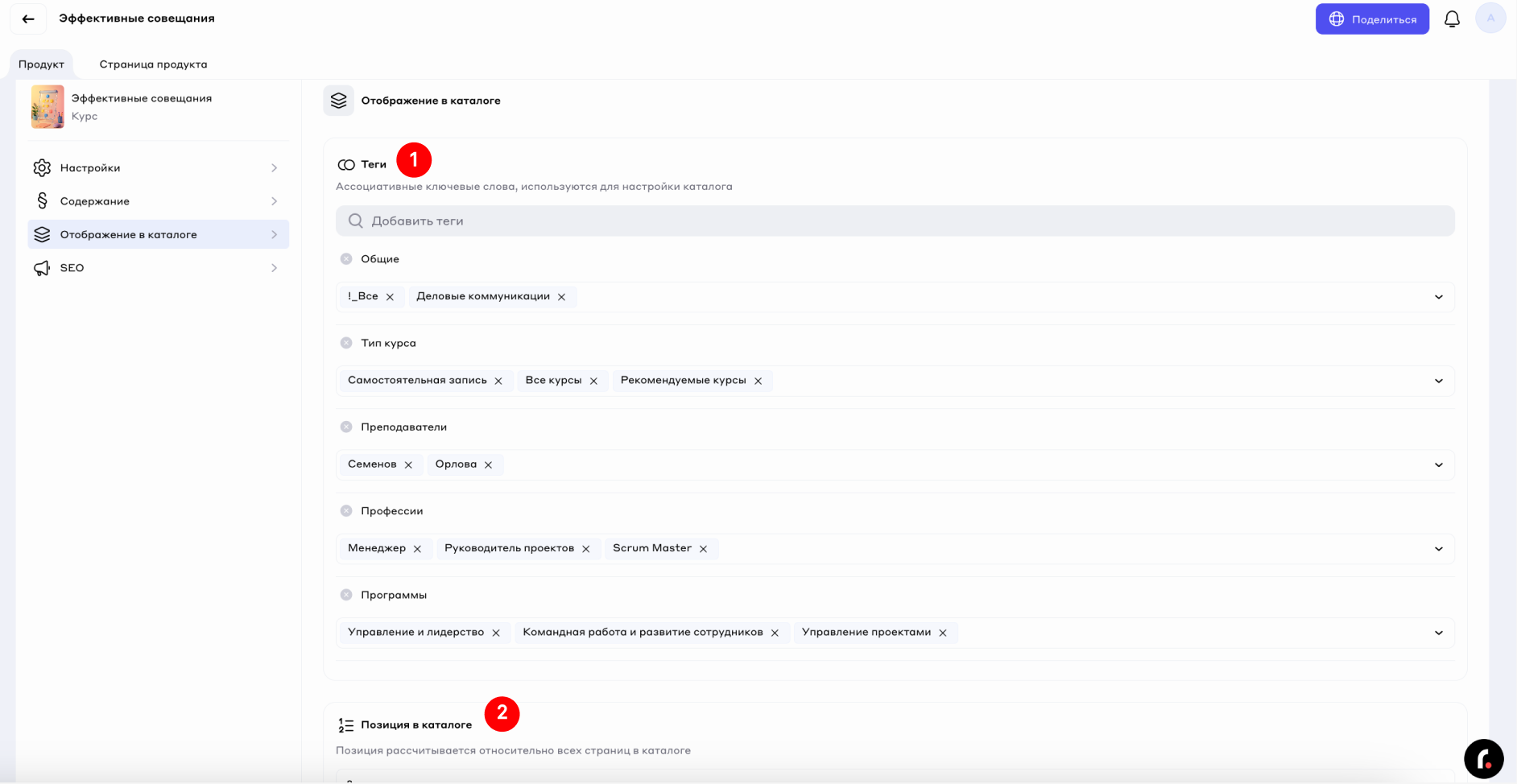This screenshot has width=1517, height=784.
Task: Open the notifications bell
Action: 1451,19
